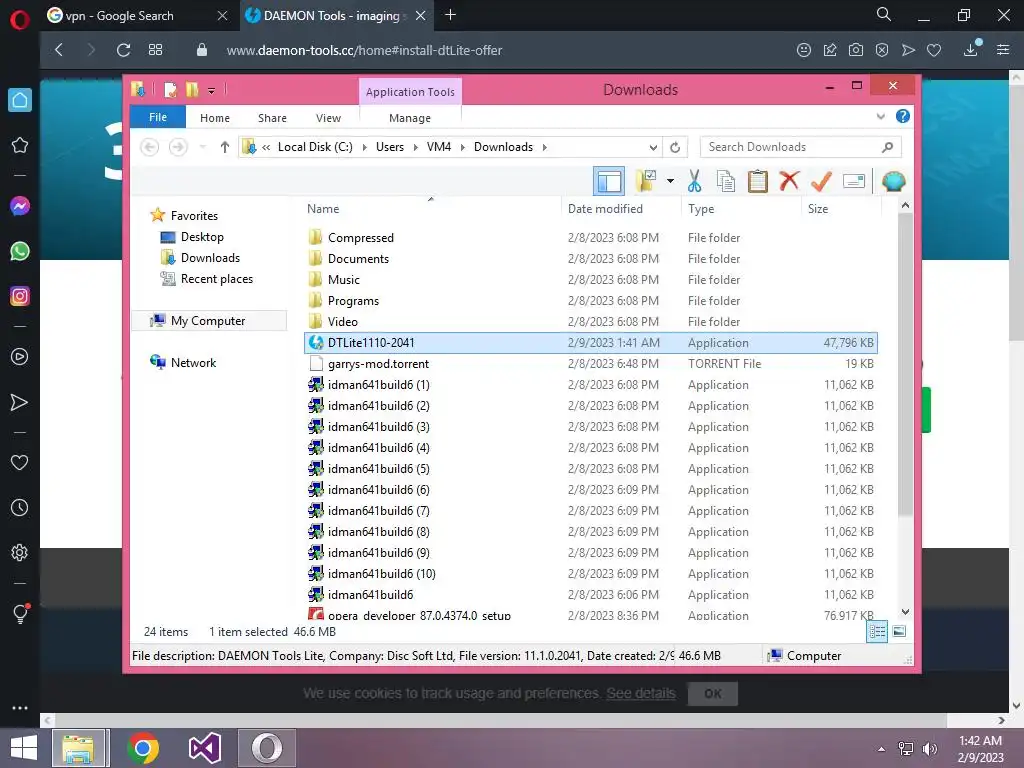The height and width of the screenshot is (768, 1024).
Task: Open folder options dropdown arrow
Action: [x=670, y=181]
